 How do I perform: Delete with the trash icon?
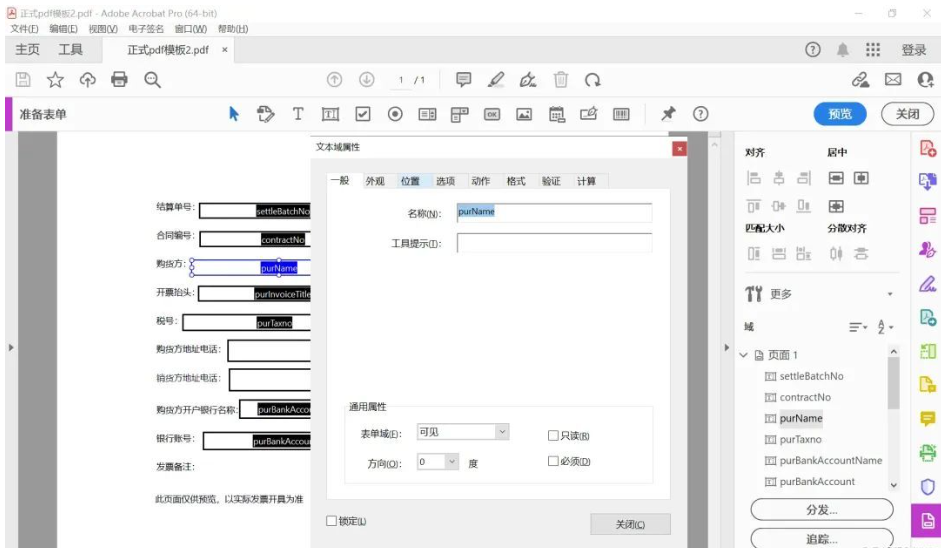coord(561,79)
